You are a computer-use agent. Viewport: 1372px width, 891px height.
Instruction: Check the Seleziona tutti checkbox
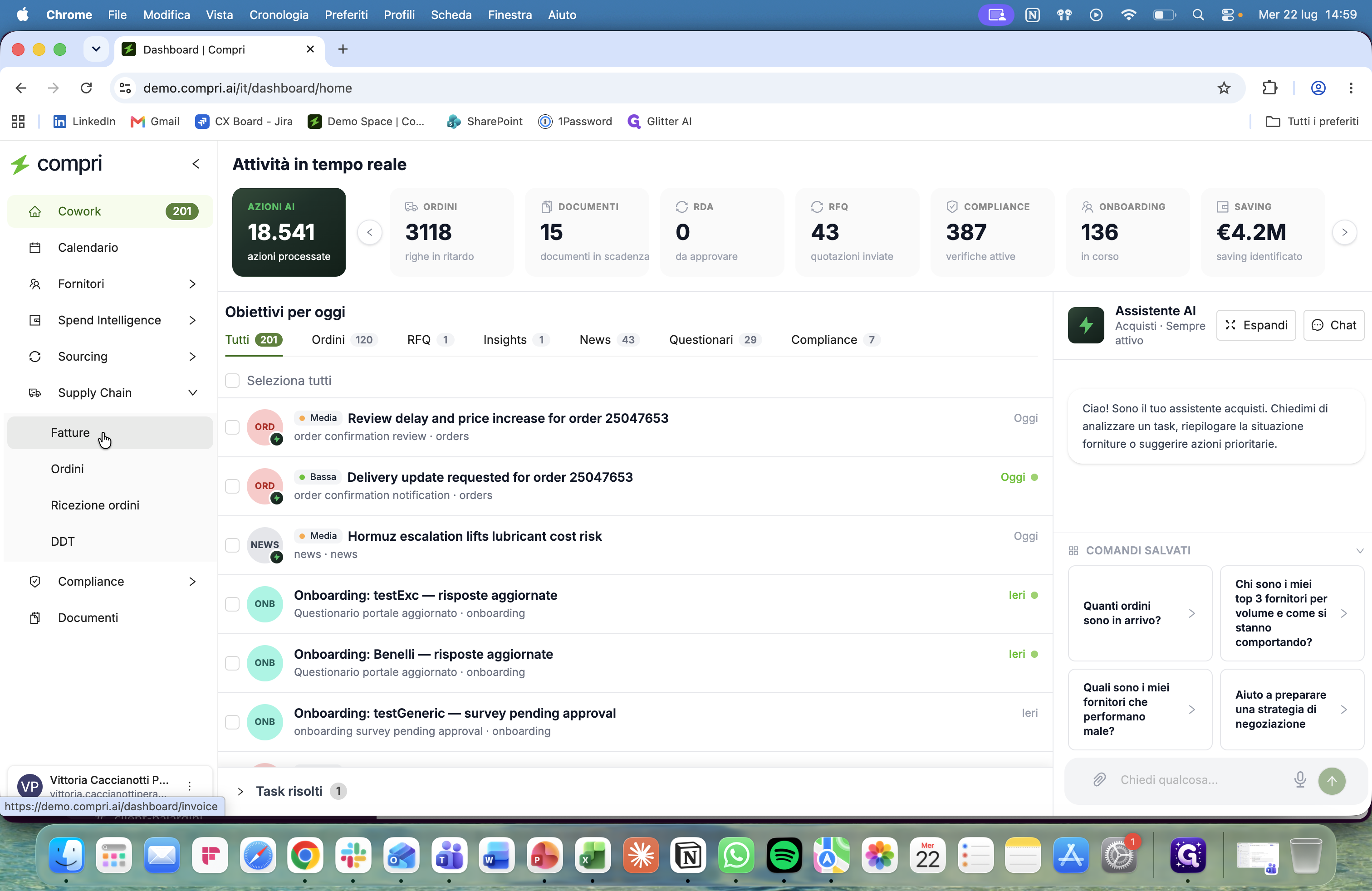(x=232, y=381)
